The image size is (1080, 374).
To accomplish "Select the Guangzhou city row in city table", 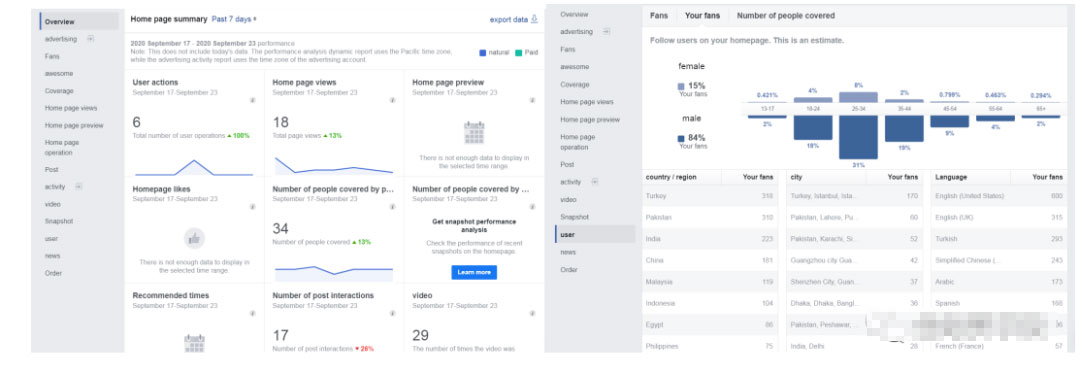I will [x=855, y=260].
